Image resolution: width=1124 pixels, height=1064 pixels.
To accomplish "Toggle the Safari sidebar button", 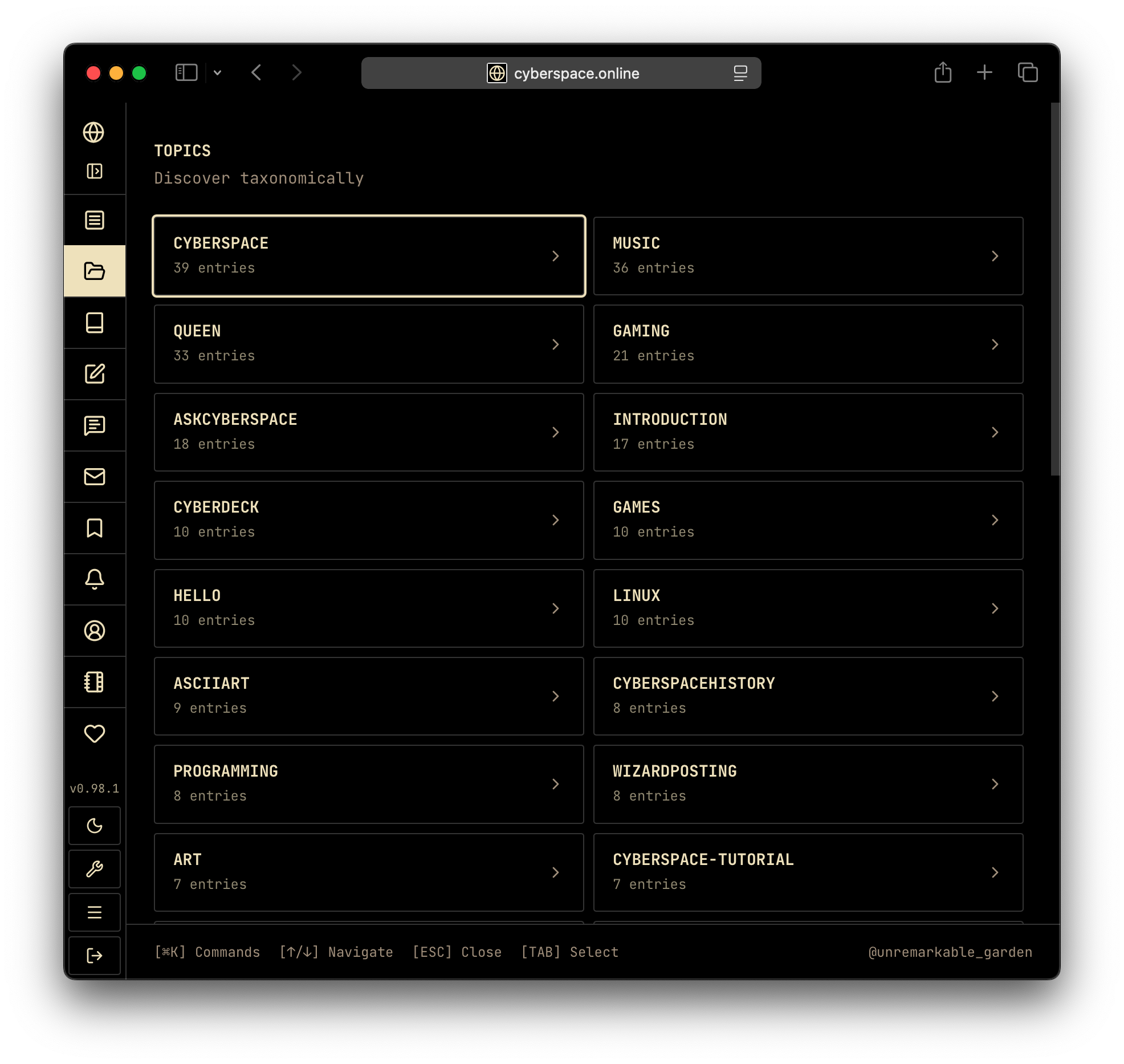I will (x=186, y=72).
